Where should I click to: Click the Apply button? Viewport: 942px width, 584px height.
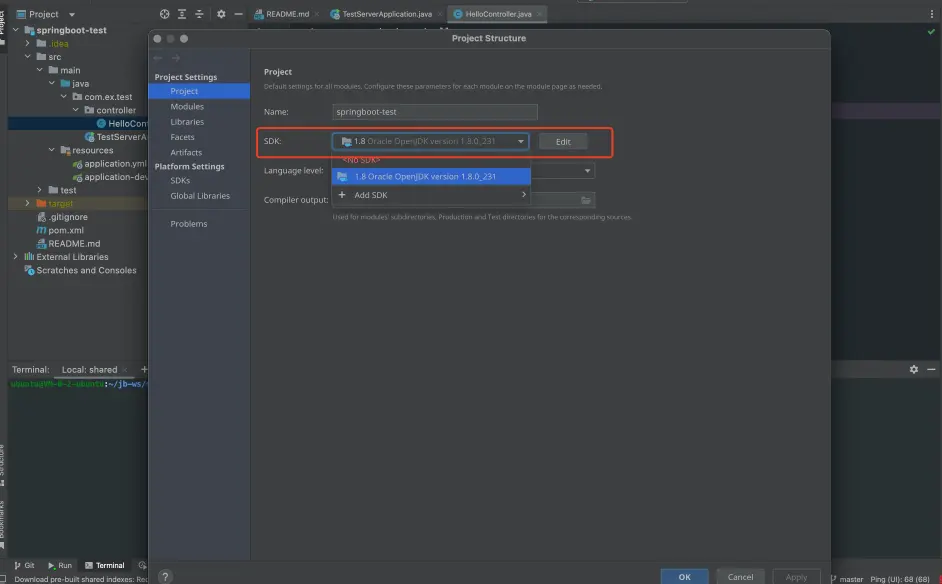796,577
